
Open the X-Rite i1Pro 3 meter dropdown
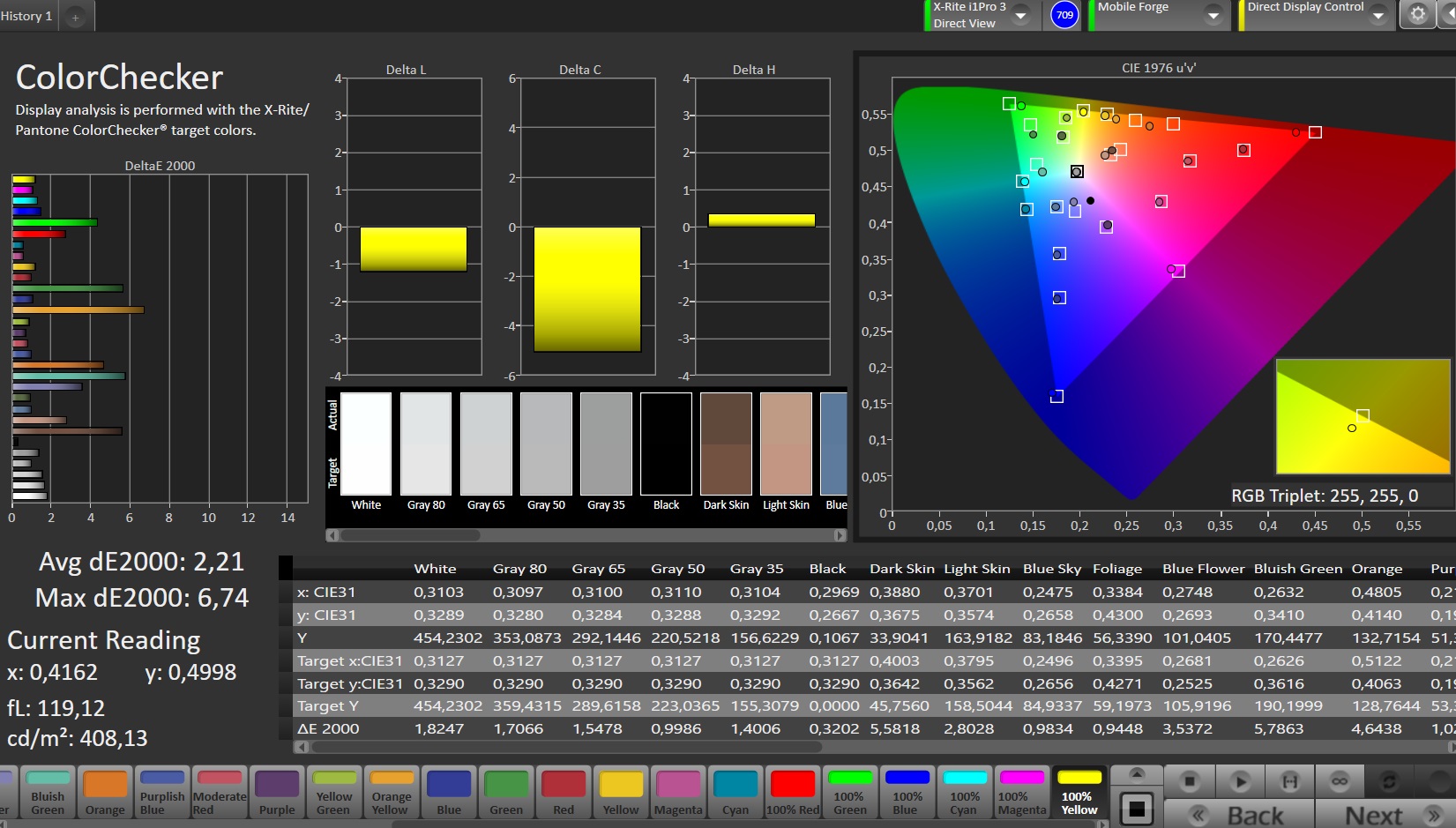(x=1020, y=16)
